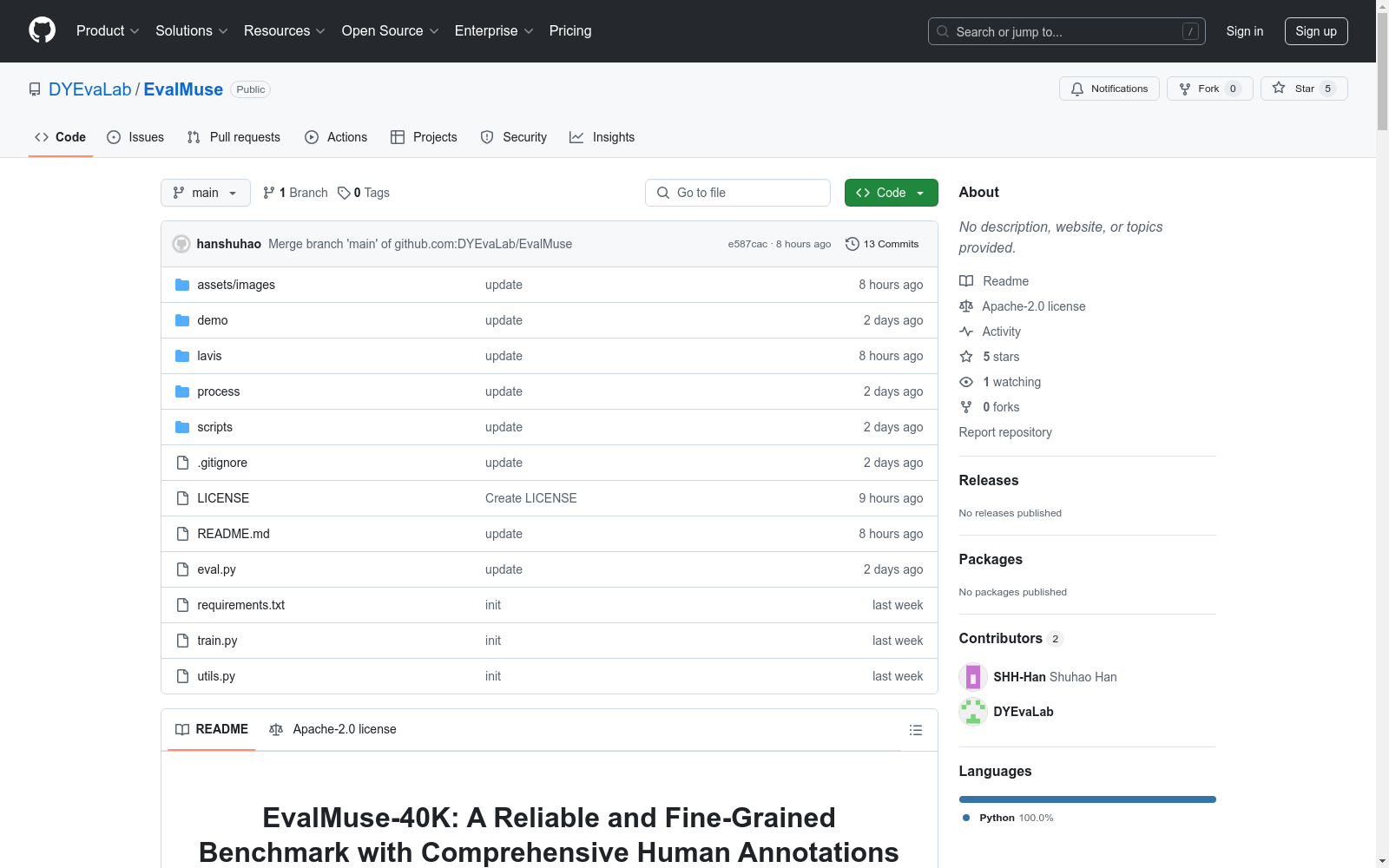This screenshot has height=868, width=1389.
Task: Open README outline list icon
Action: 915,730
